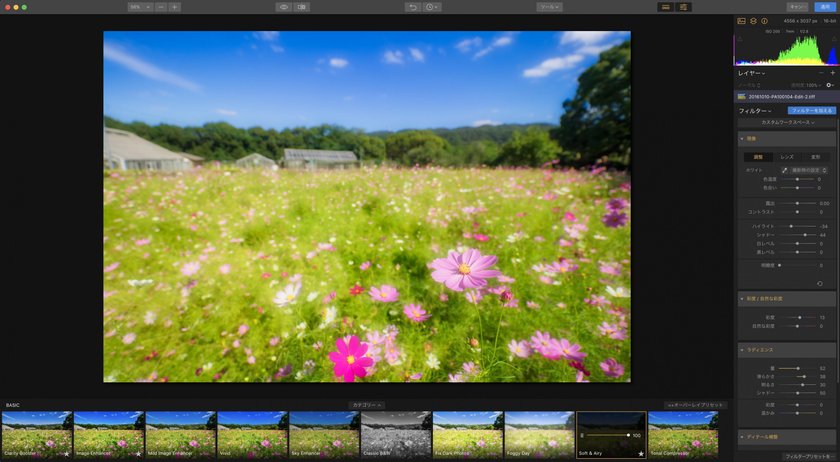Apply the Image Enhancer preset
The image size is (840, 462).
(x=109, y=435)
